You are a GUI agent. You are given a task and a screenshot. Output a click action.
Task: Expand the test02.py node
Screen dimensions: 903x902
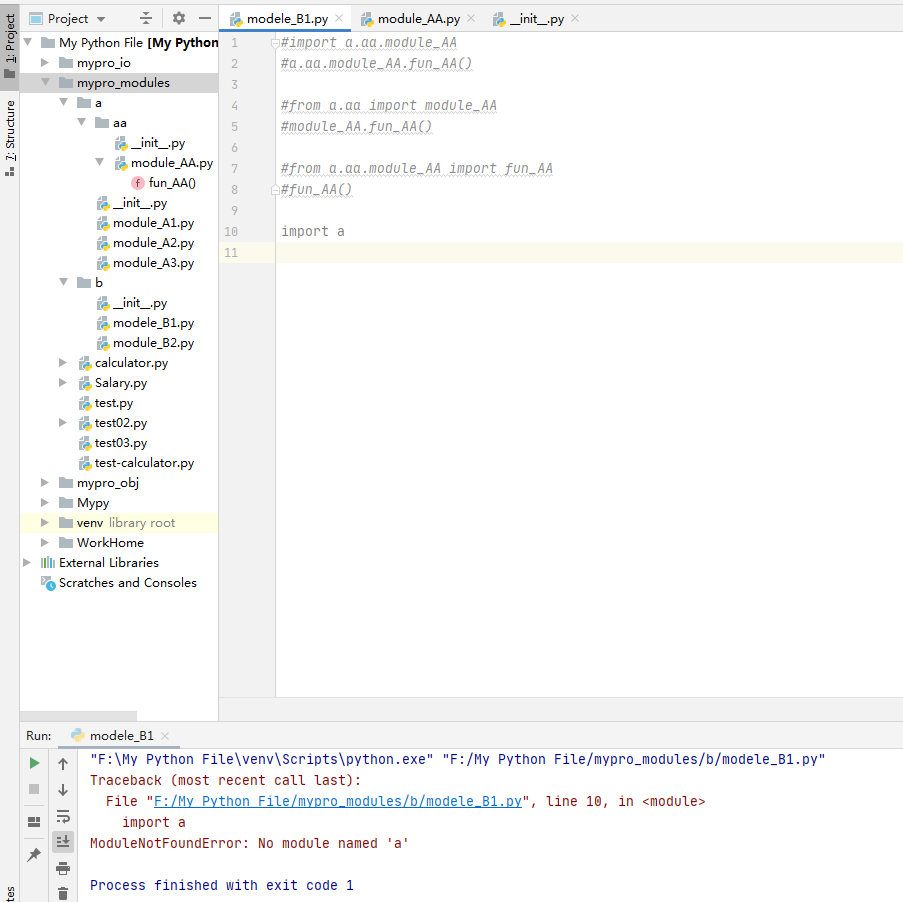point(63,422)
